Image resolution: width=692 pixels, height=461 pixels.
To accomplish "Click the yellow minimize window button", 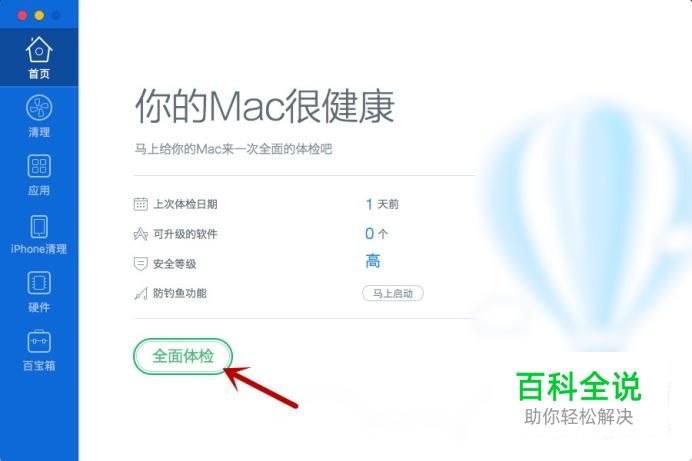I will 39,15.
